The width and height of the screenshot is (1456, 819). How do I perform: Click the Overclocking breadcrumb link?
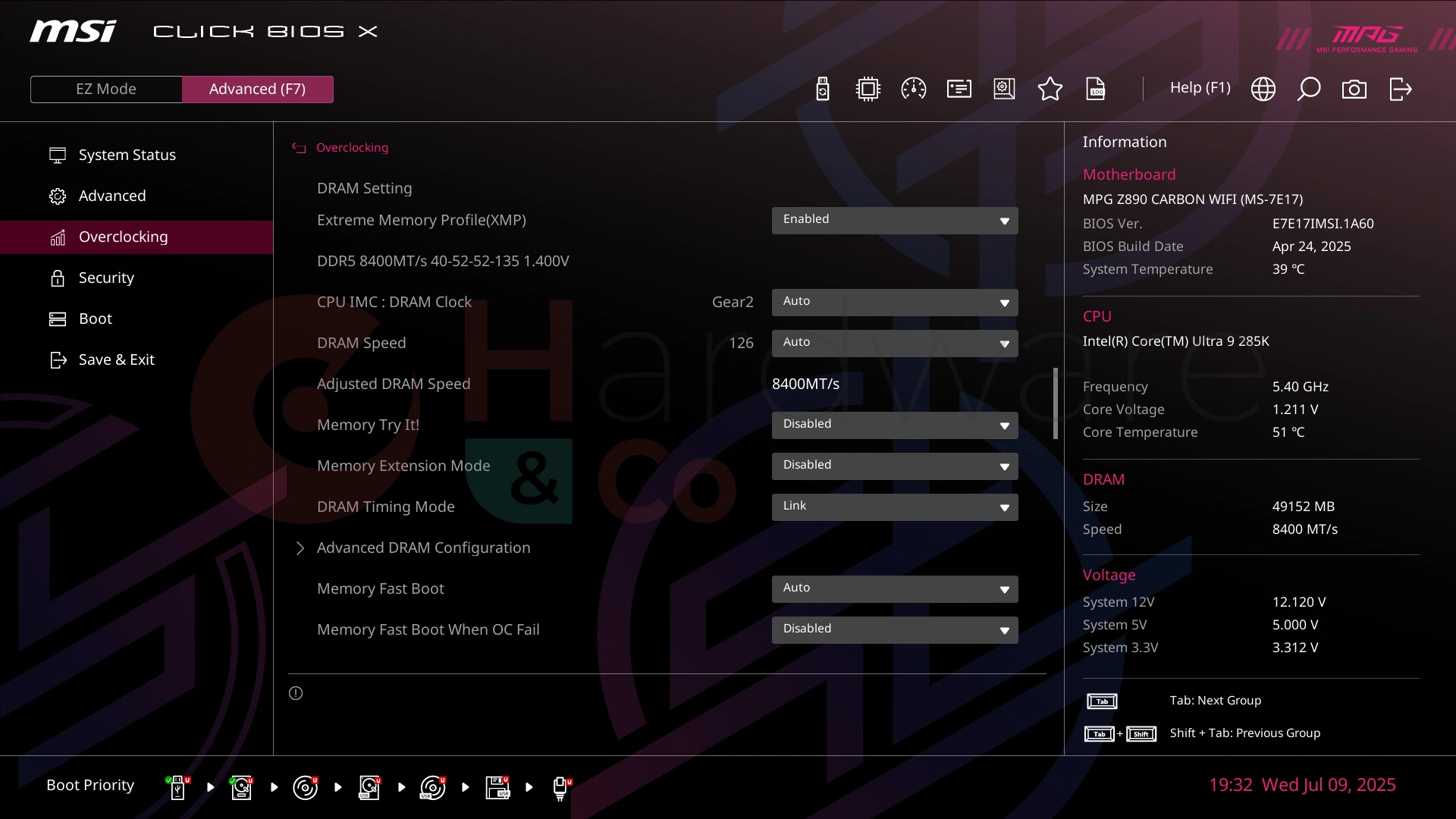352,148
